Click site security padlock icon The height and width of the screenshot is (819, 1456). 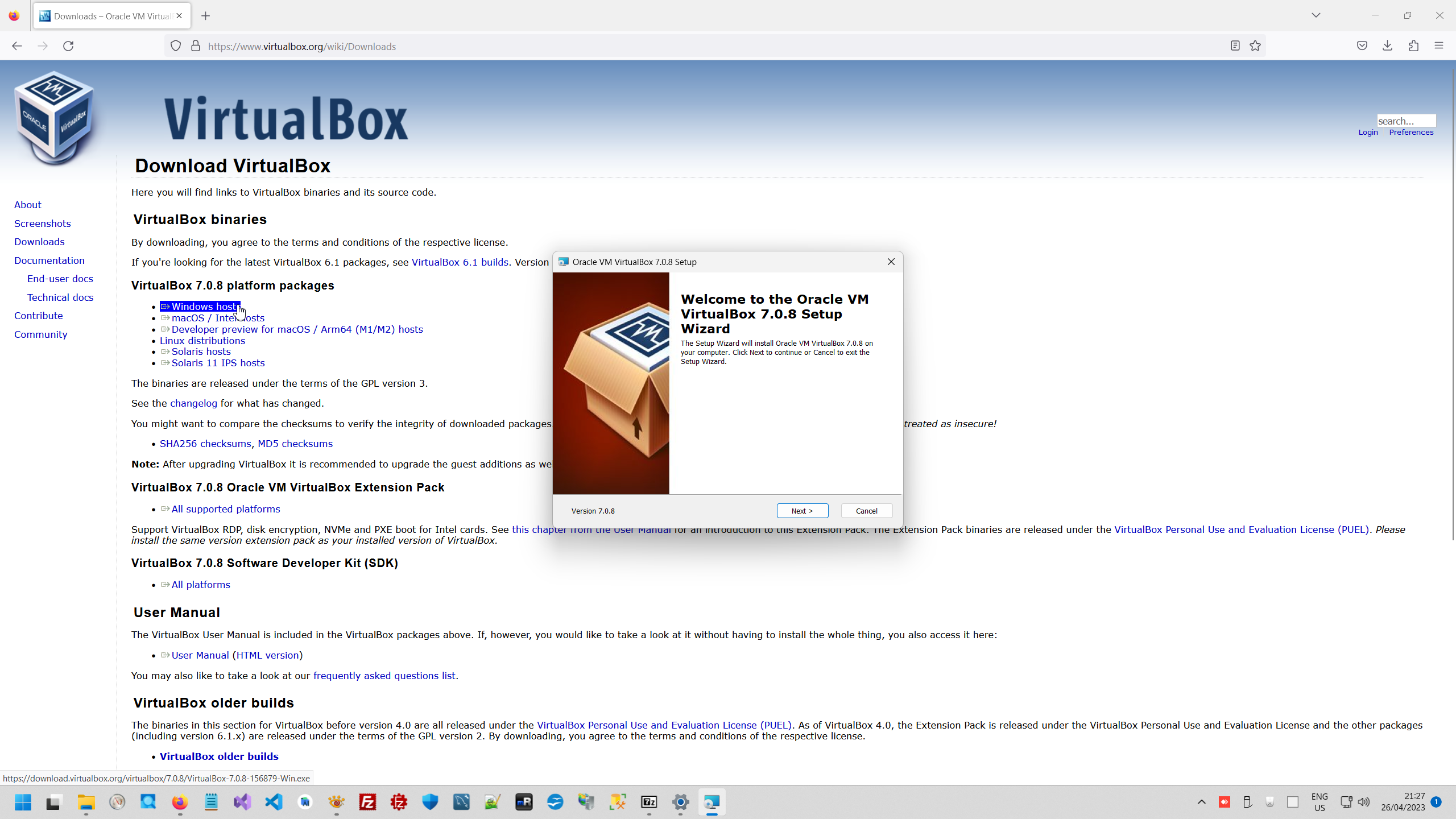(196, 46)
